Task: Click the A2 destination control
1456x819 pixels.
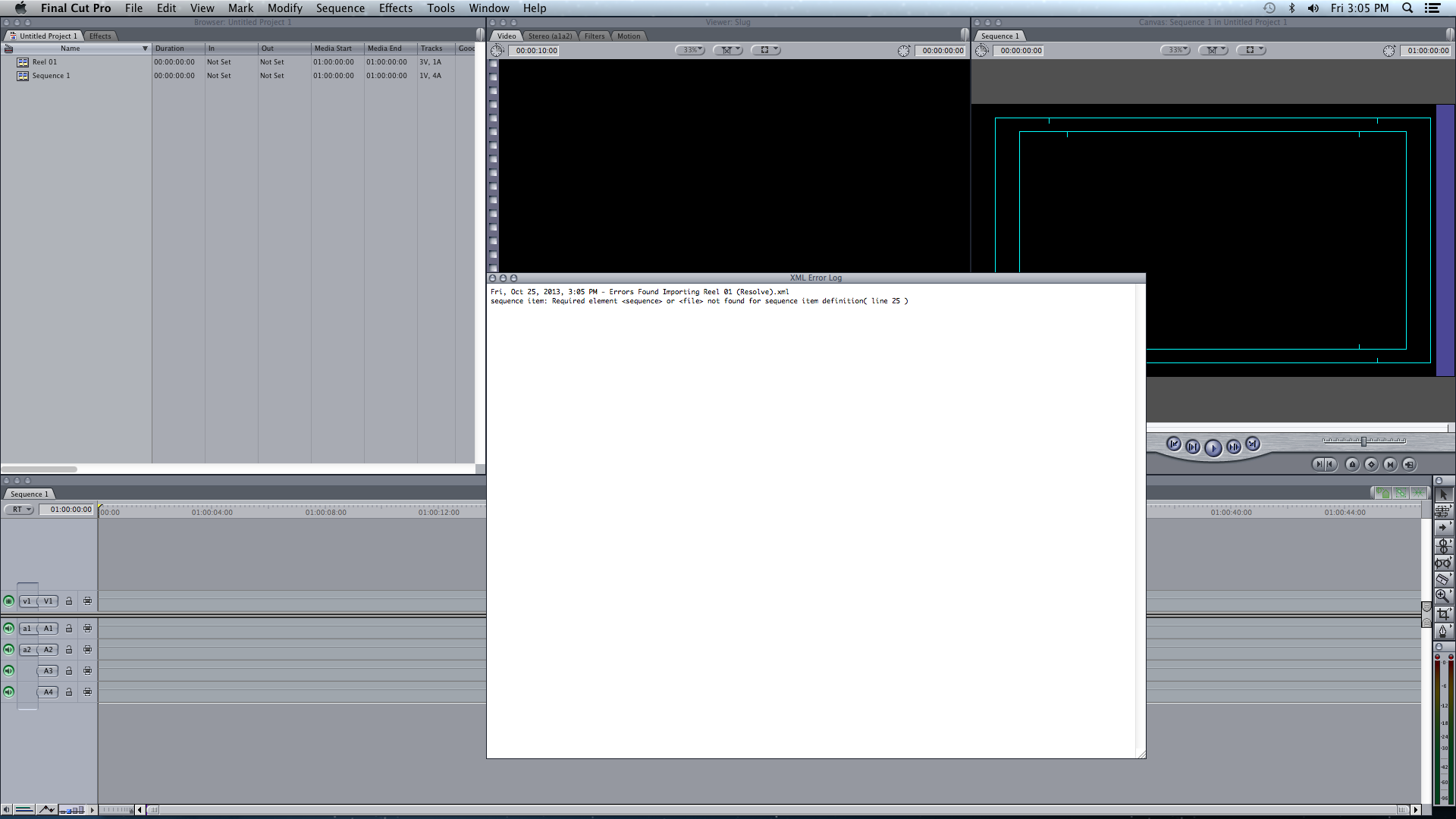Action: [48, 650]
